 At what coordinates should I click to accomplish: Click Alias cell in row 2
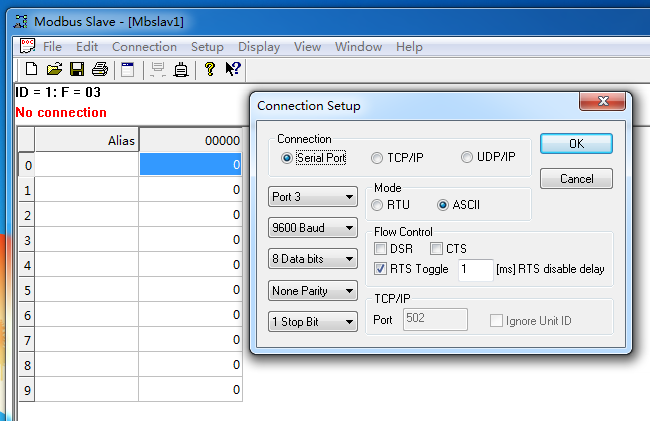(87, 215)
